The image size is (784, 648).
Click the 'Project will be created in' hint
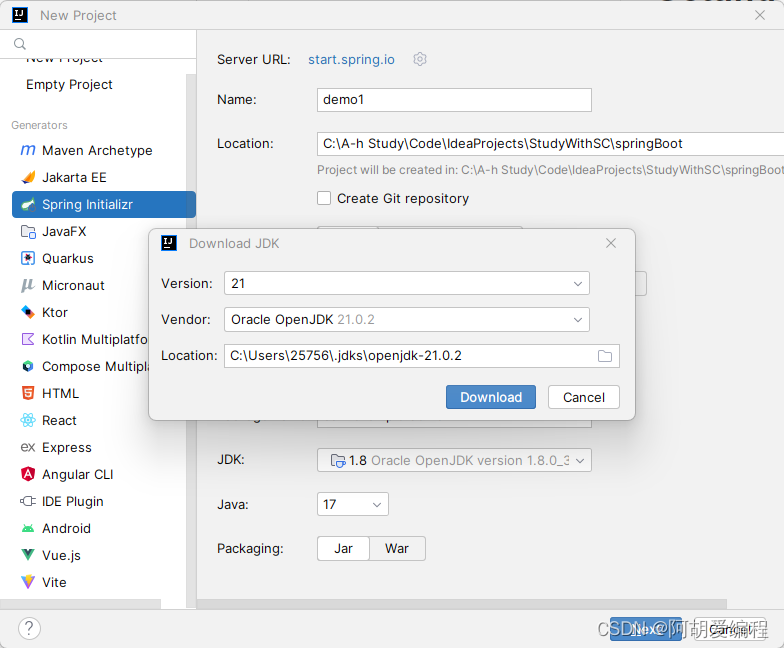550,170
